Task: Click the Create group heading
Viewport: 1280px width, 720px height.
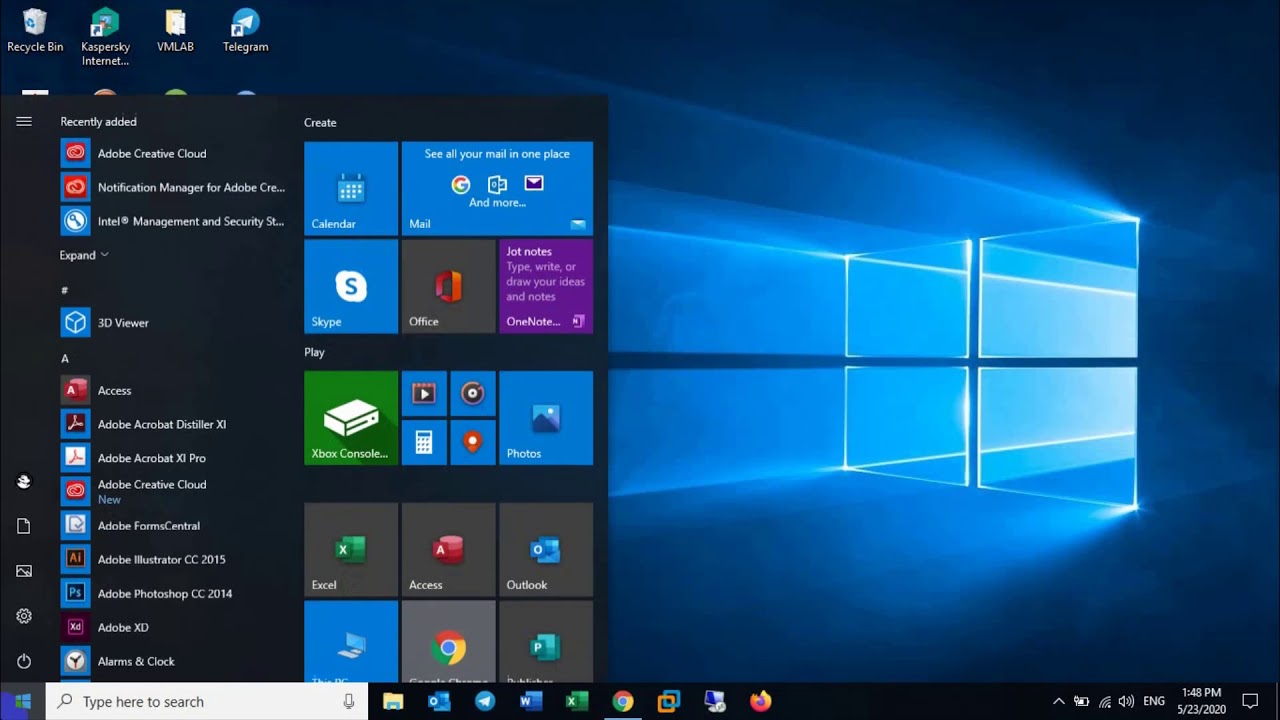Action: (x=320, y=122)
